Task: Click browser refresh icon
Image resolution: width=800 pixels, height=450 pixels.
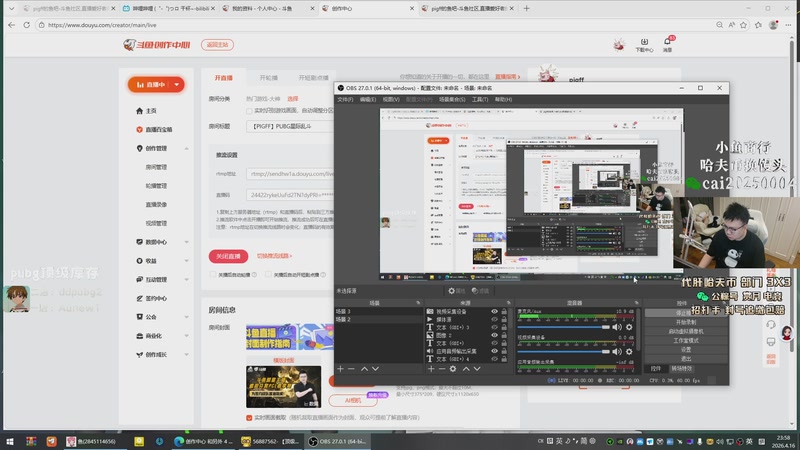Action: (27, 24)
